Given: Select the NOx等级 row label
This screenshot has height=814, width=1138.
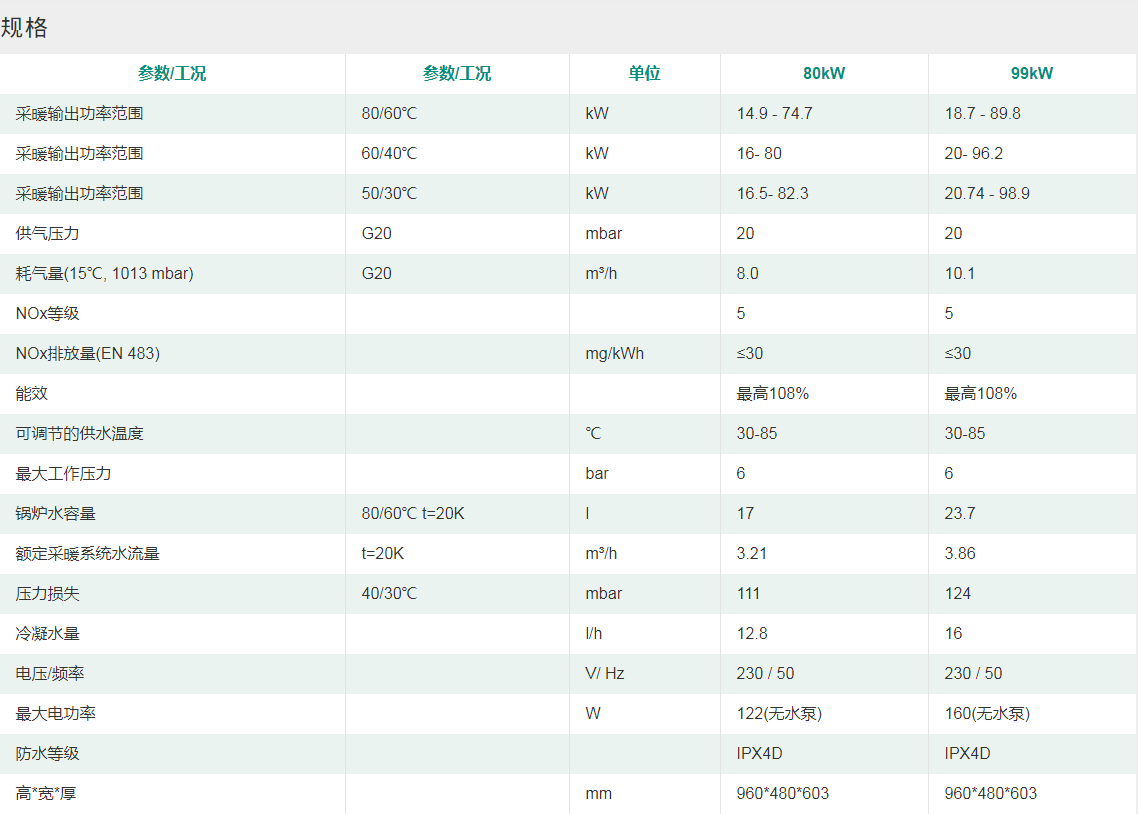Looking at the screenshot, I should pyautogui.click(x=47, y=313).
